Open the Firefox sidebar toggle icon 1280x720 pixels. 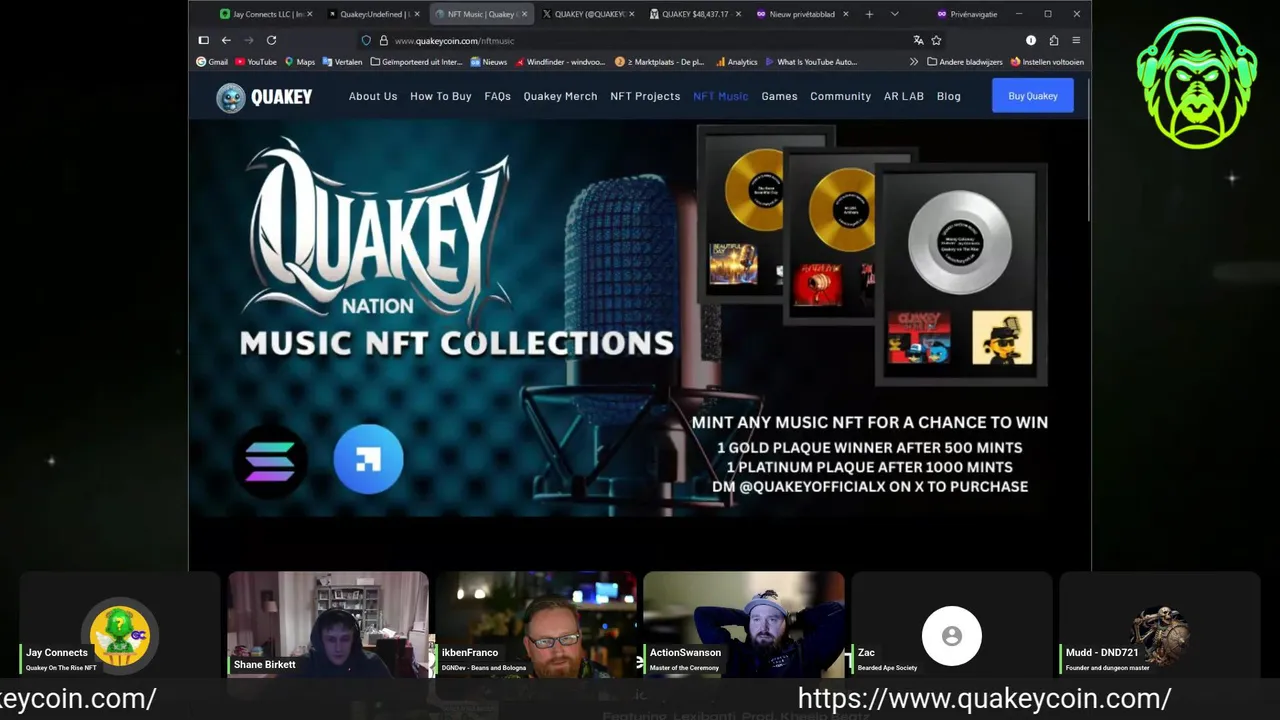tap(203, 40)
